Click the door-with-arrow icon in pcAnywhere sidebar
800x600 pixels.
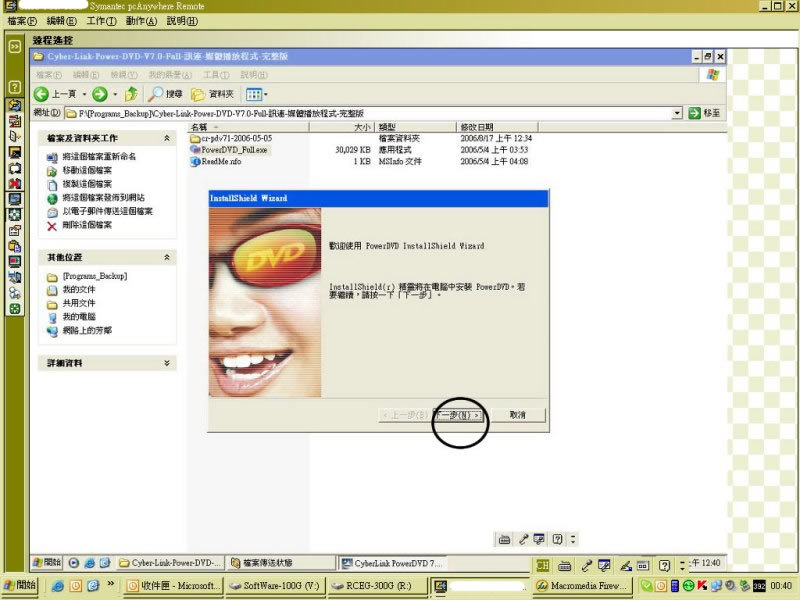[x=15, y=136]
